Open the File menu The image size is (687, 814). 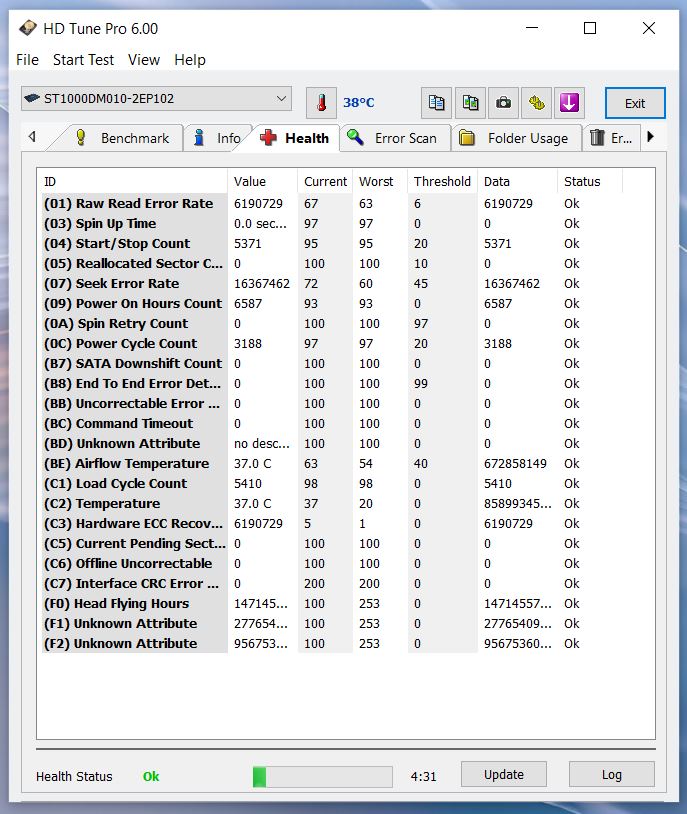[x=27, y=60]
